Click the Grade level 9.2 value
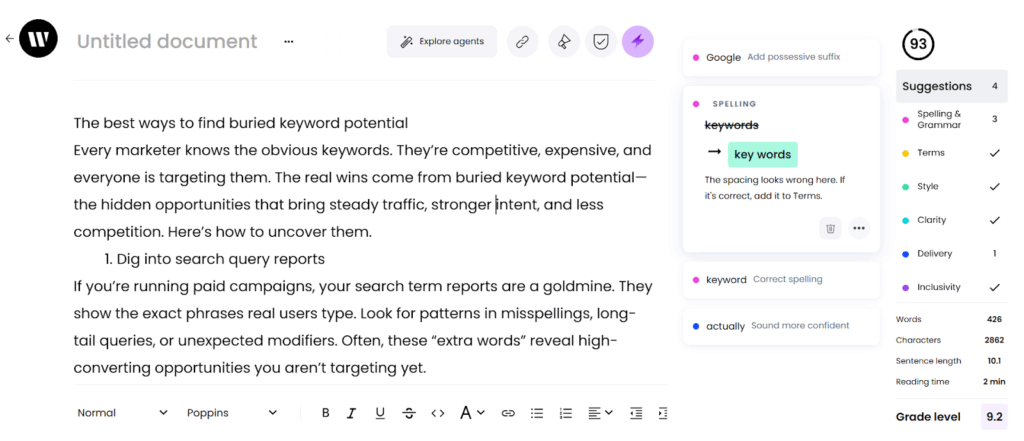The height and width of the screenshot is (441, 1024). pyautogui.click(x=994, y=417)
